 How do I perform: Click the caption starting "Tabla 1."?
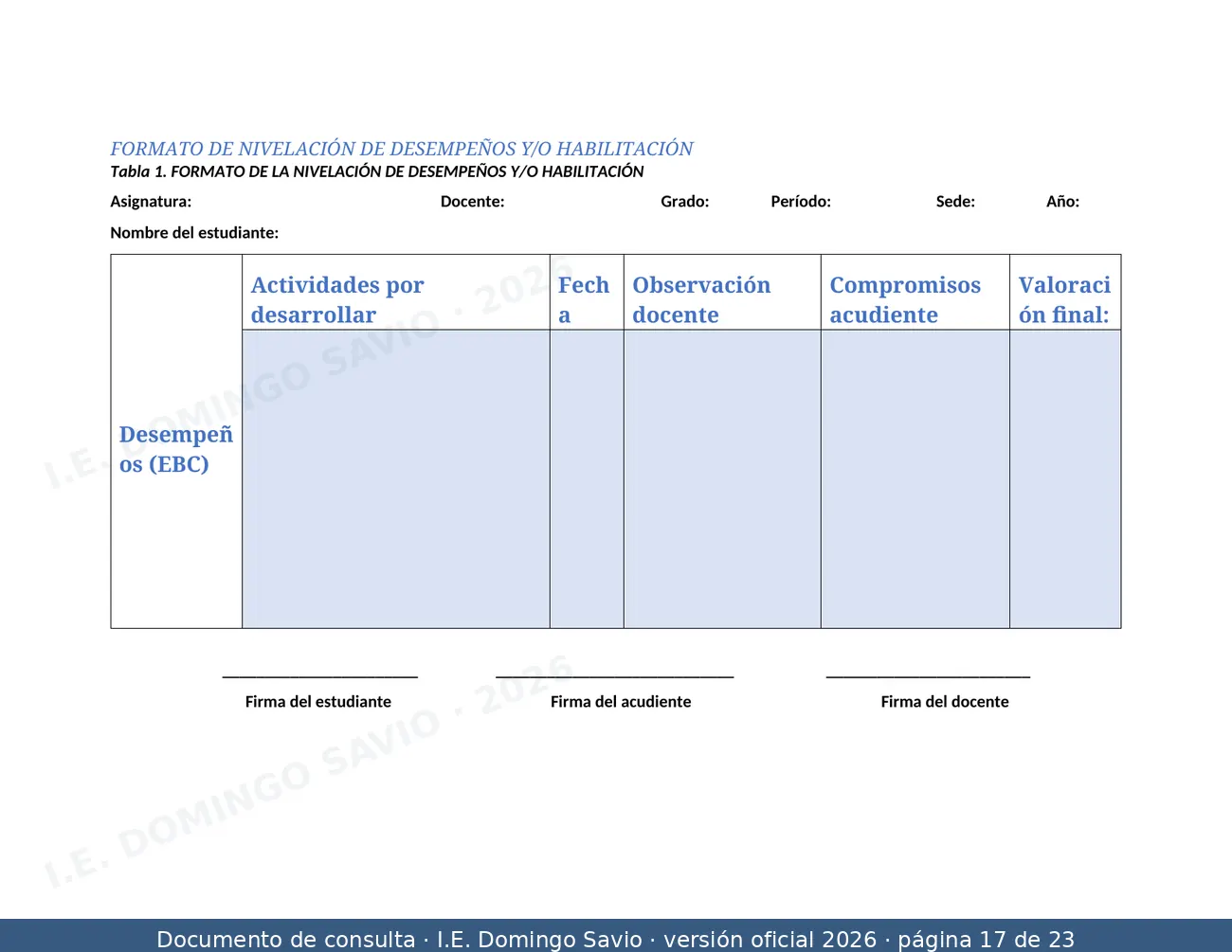point(377,171)
